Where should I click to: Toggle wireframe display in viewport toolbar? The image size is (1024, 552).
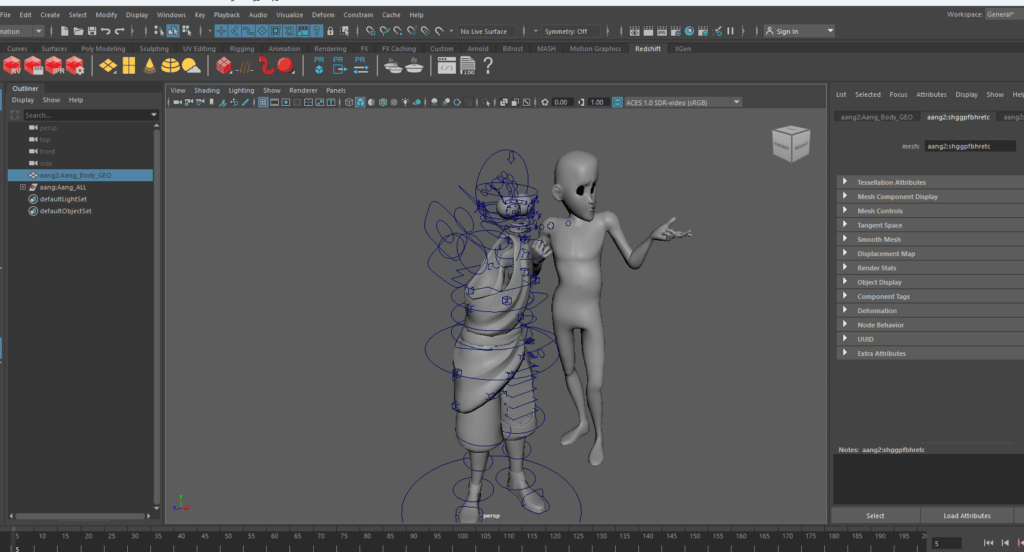click(349, 102)
